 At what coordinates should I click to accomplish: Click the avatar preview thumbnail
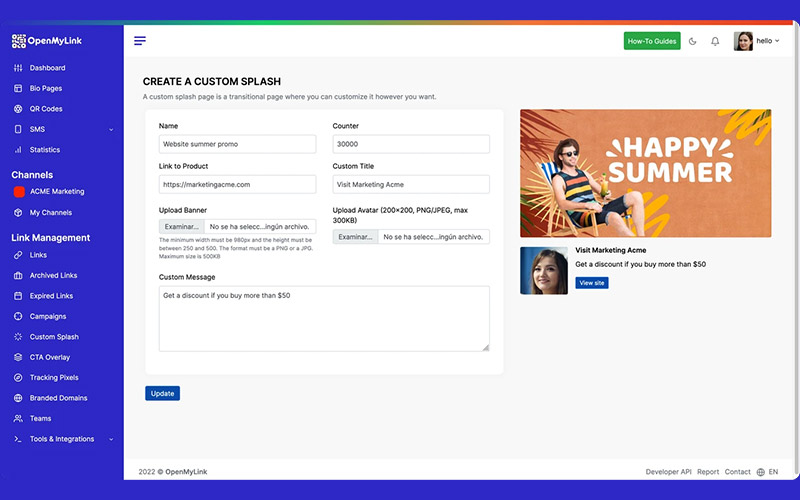[544, 271]
